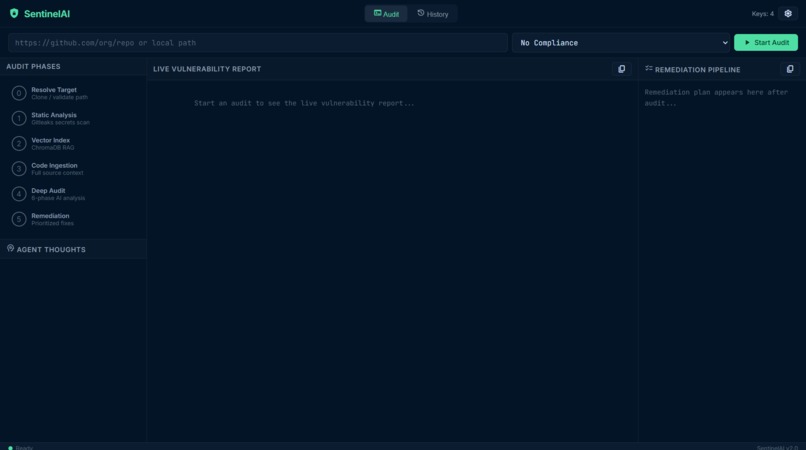
Task: Click the 'Remediation plan appears here' text
Action: [716, 98]
